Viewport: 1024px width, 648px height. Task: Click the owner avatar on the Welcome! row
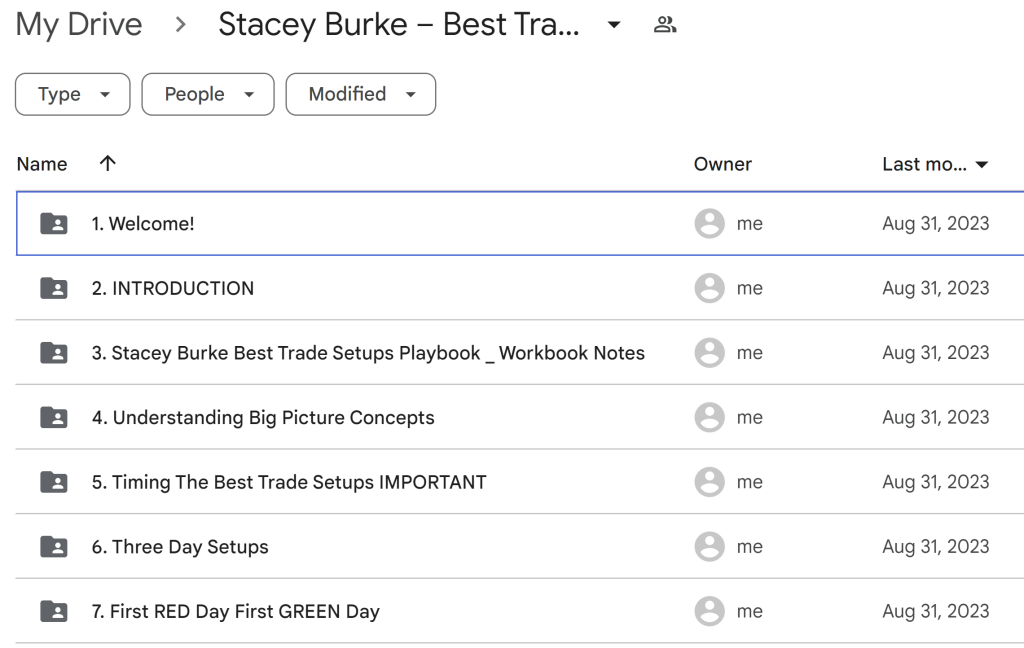[x=709, y=223]
